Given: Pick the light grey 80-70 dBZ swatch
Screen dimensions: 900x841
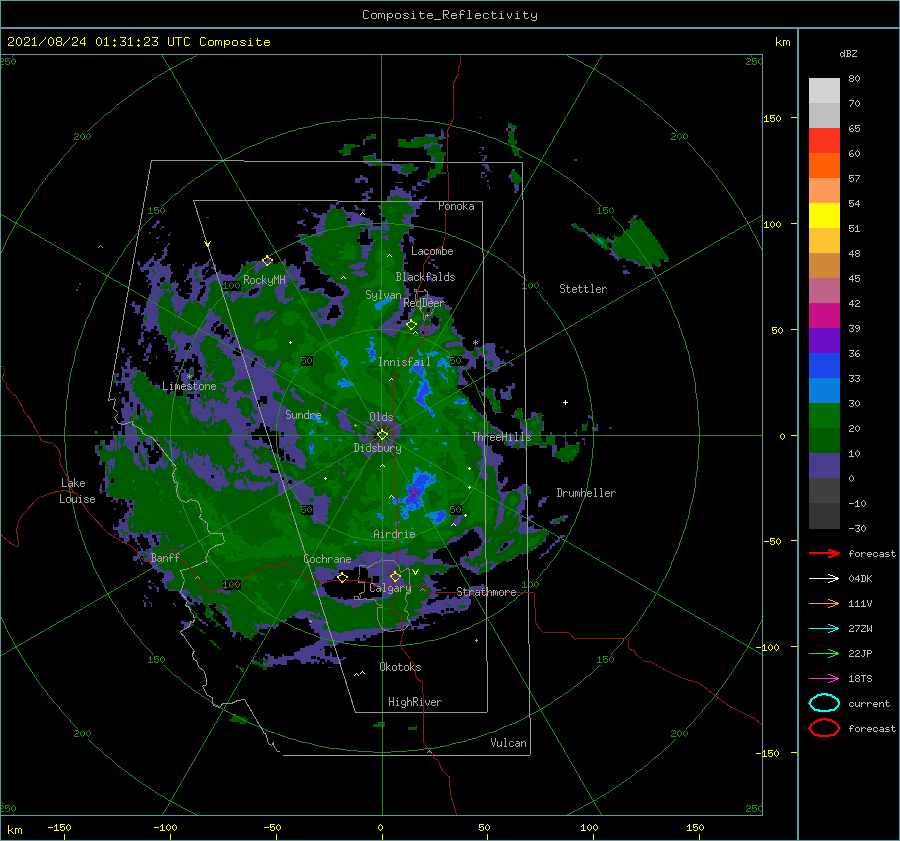Looking at the screenshot, I should click(x=824, y=91).
